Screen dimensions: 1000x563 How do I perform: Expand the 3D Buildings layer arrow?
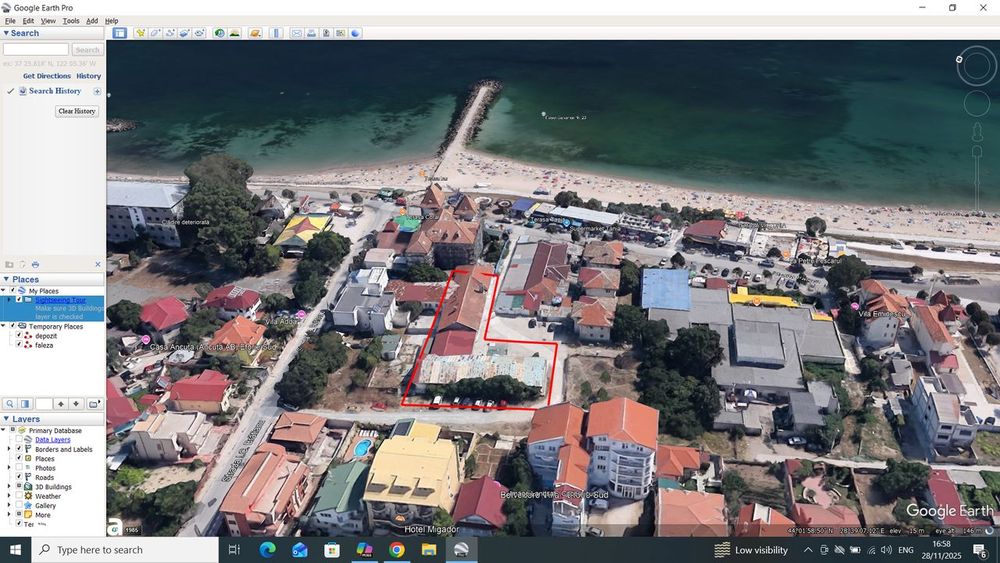click(x=9, y=486)
